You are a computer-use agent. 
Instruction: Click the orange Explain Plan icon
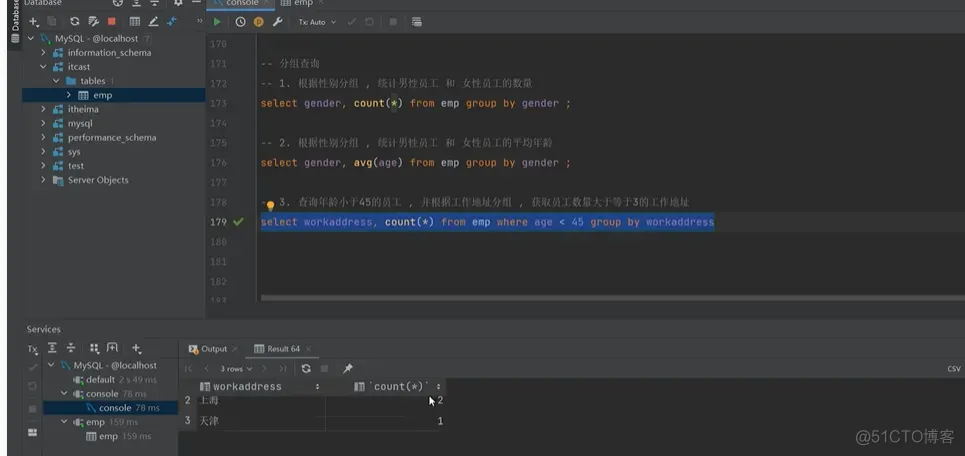(x=258, y=22)
